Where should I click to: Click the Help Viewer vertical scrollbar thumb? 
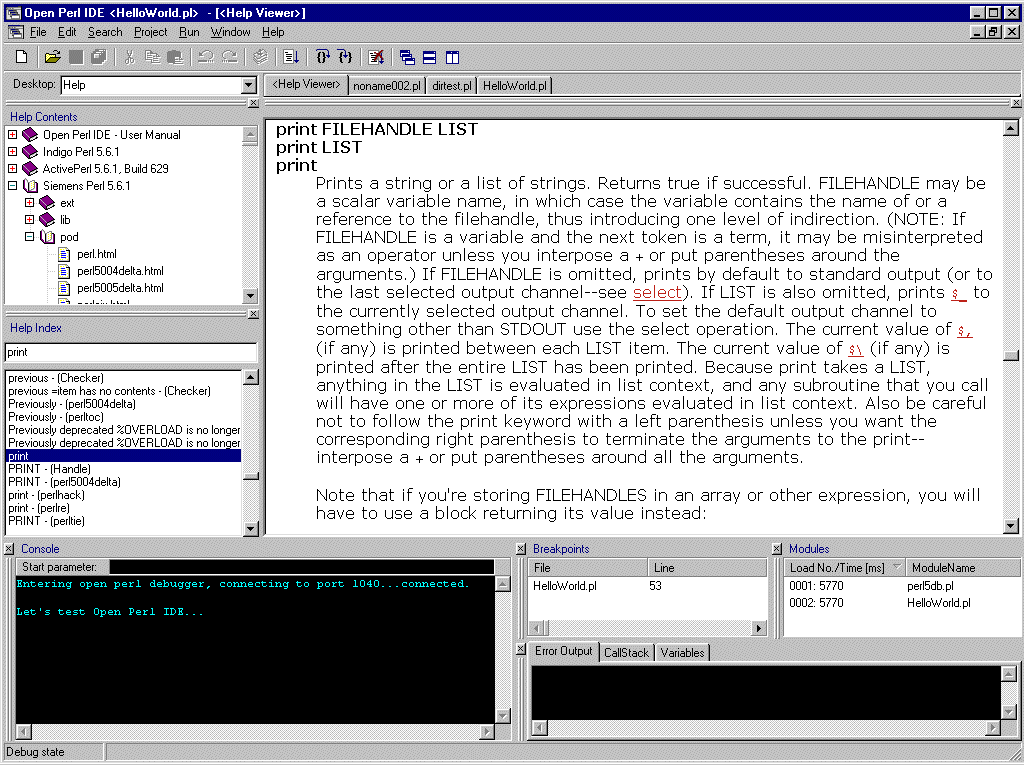coord(1011,355)
